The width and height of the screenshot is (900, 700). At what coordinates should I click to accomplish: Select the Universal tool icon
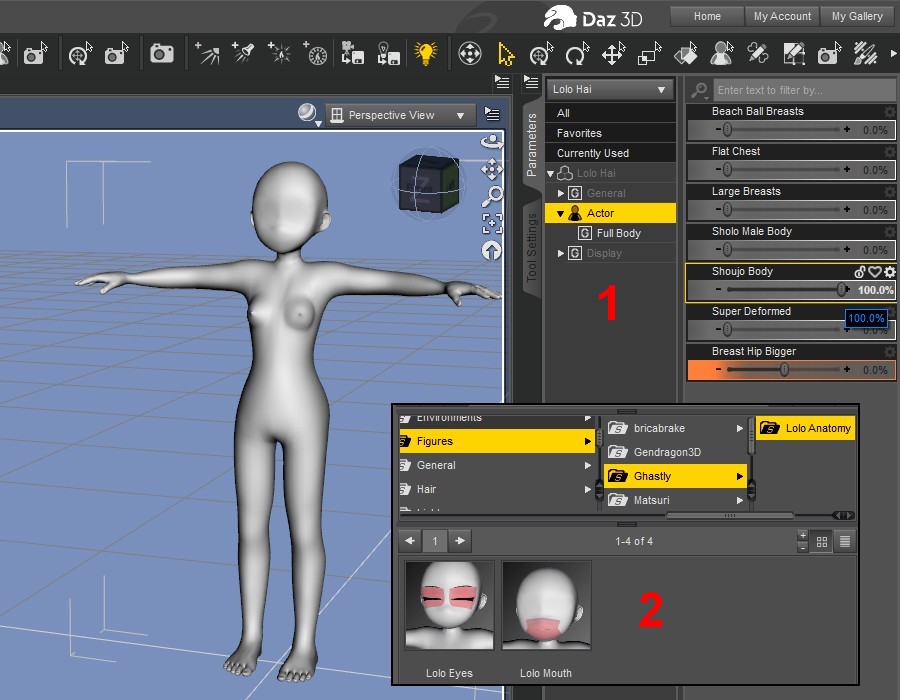pyautogui.click(x=470, y=53)
